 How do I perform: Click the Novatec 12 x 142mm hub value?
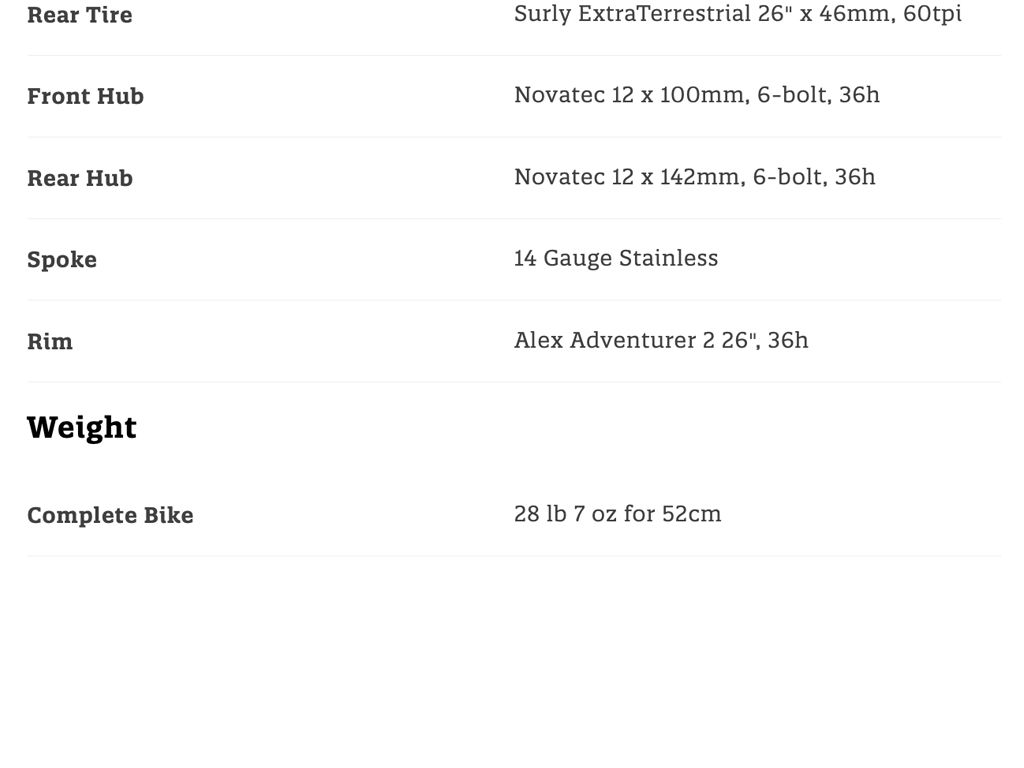tap(694, 177)
